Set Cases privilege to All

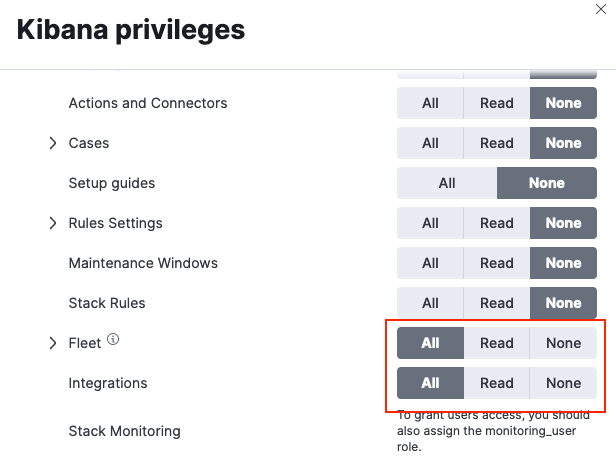pyautogui.click(x=430, y=143)
